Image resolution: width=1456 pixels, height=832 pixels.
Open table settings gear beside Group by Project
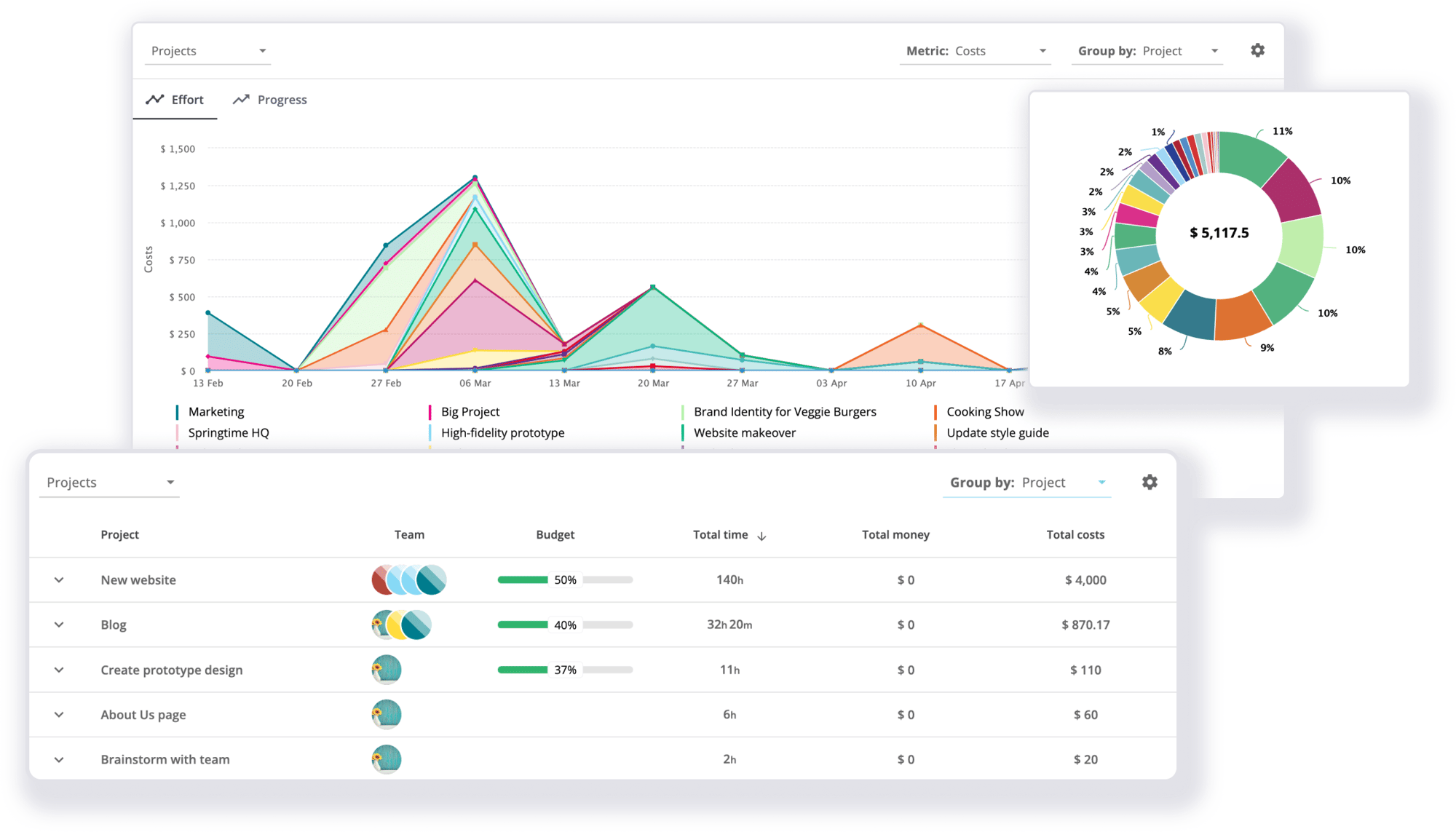pyautogui.click(x=1150, y=482)
